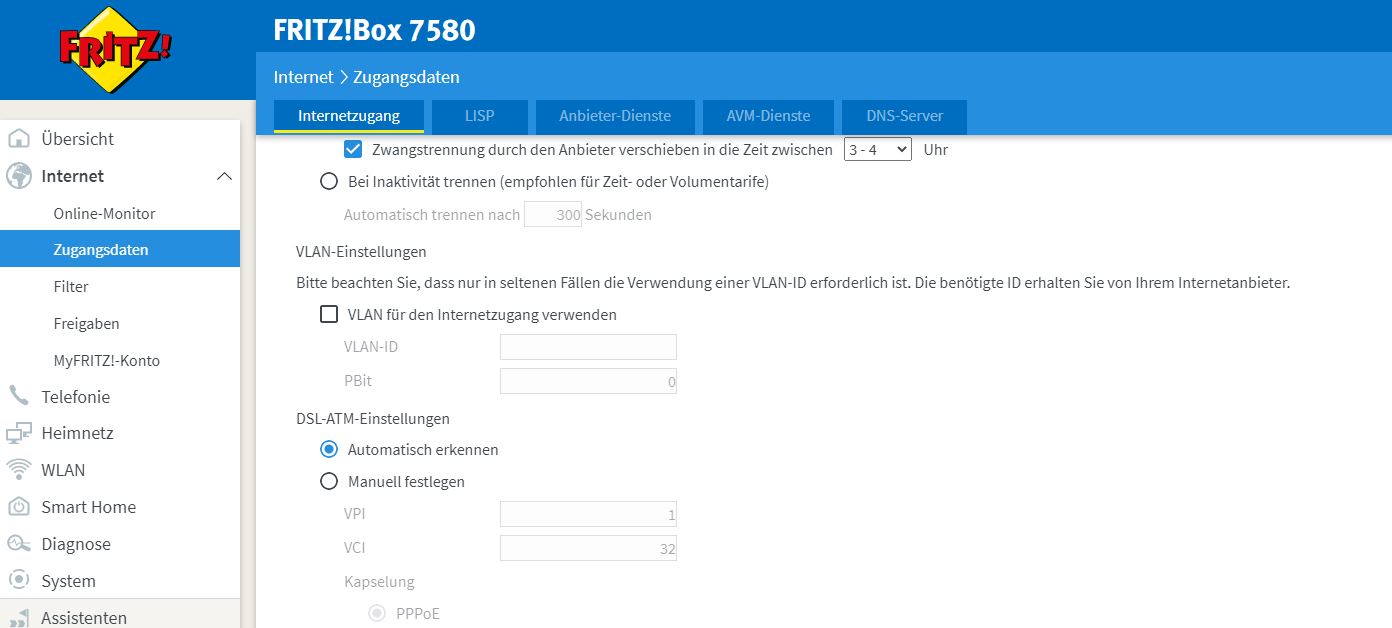Uncheck Zwangstrennung durch den Anbieter verschieben
Screen dimensions: 1392x628
pos(352,148)
